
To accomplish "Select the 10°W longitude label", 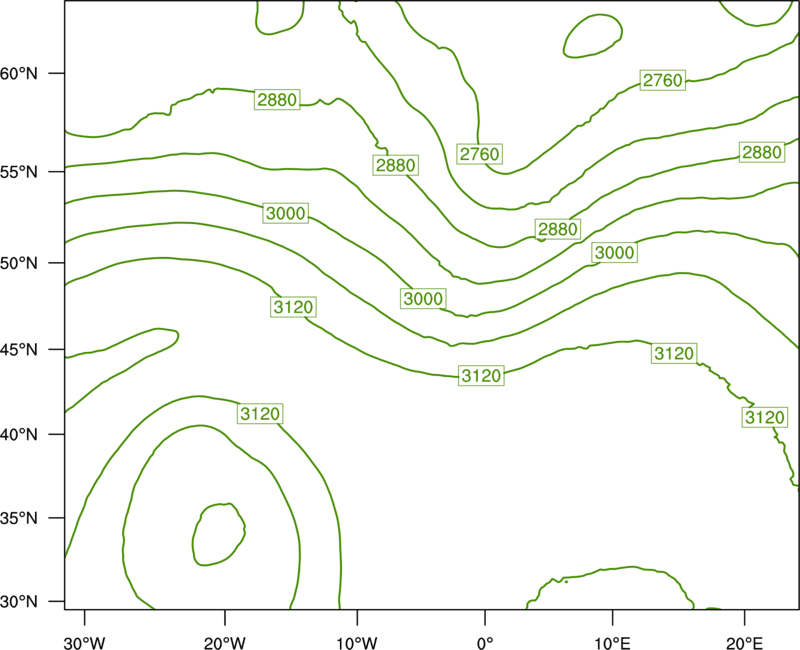I will click(x=357, y=643).
